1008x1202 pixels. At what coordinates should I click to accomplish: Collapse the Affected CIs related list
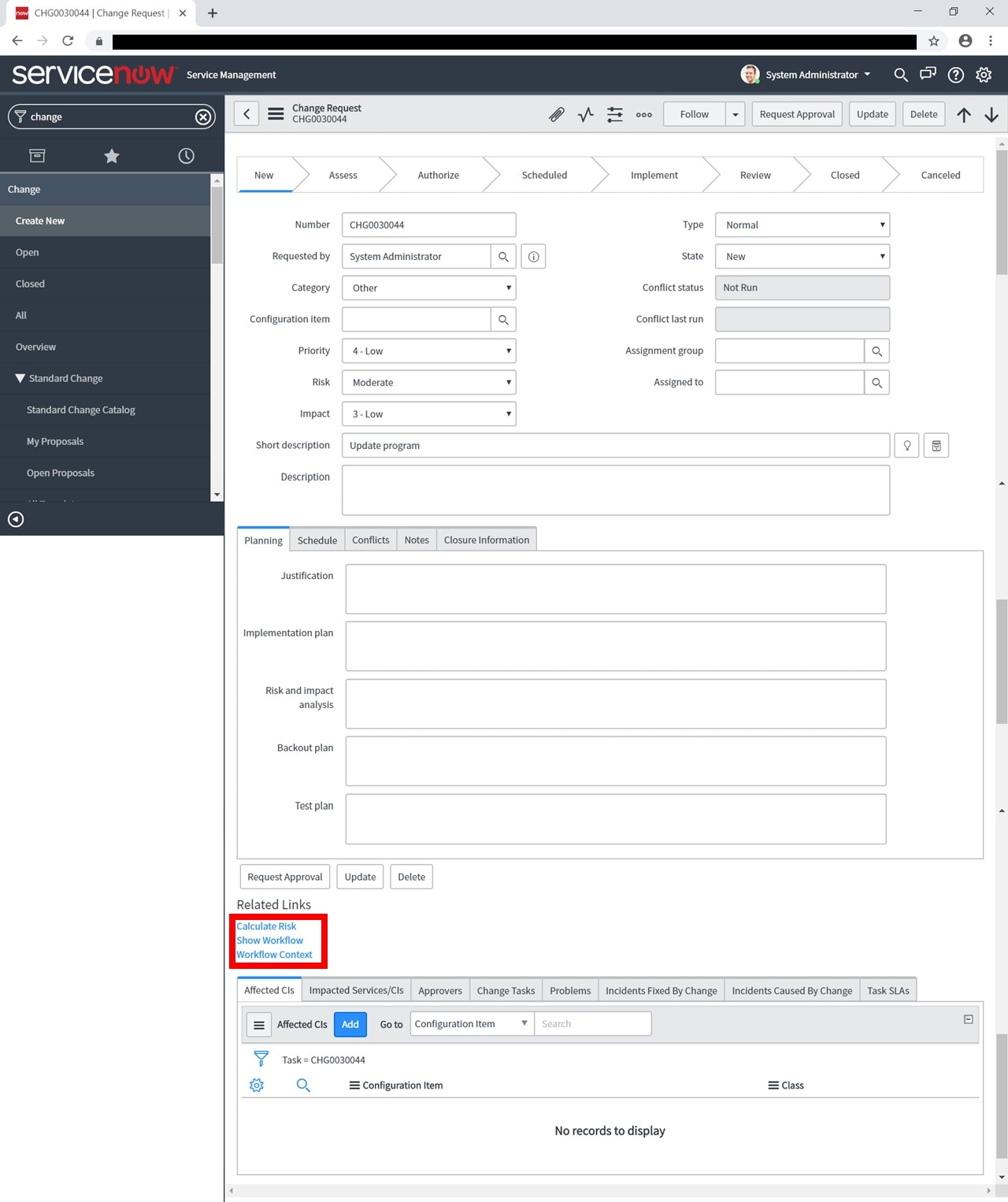tap(968, 1018)
